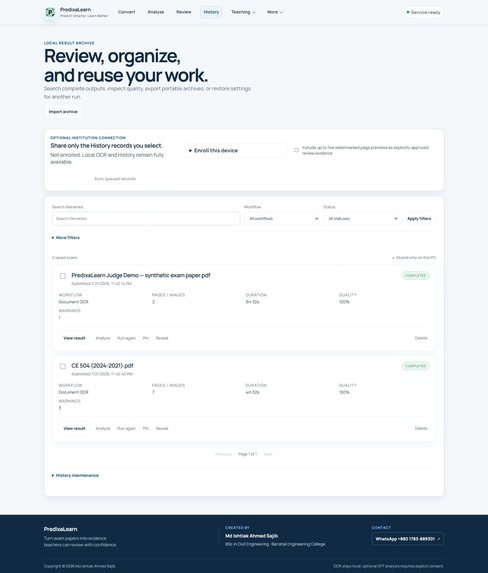
Task: Click the Apply filters button
Action: (x=419, y=219)
